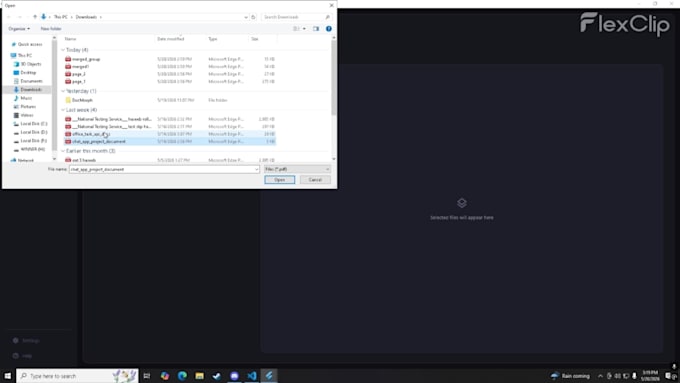Image resolution: width=680 pixels, height=383 pixels.
Task: Open the Organize dropdown menu
Action: pos(19,29)
